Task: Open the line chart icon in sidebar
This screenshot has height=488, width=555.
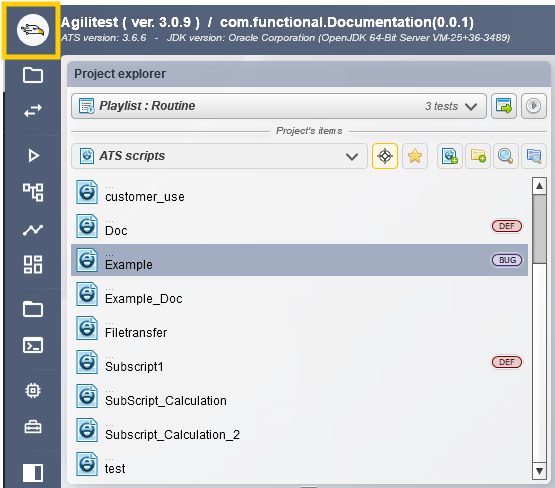Action: (33, 230)
